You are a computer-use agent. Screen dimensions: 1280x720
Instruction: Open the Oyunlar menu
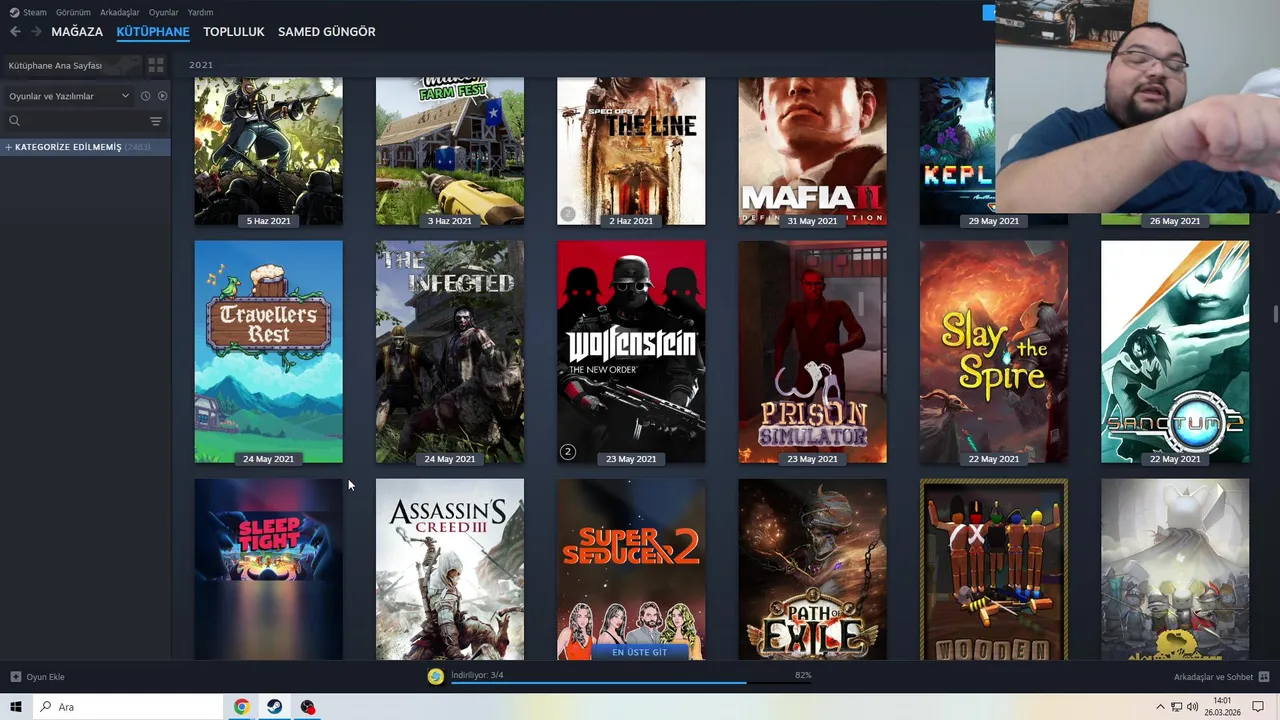[x=164, y=12]
